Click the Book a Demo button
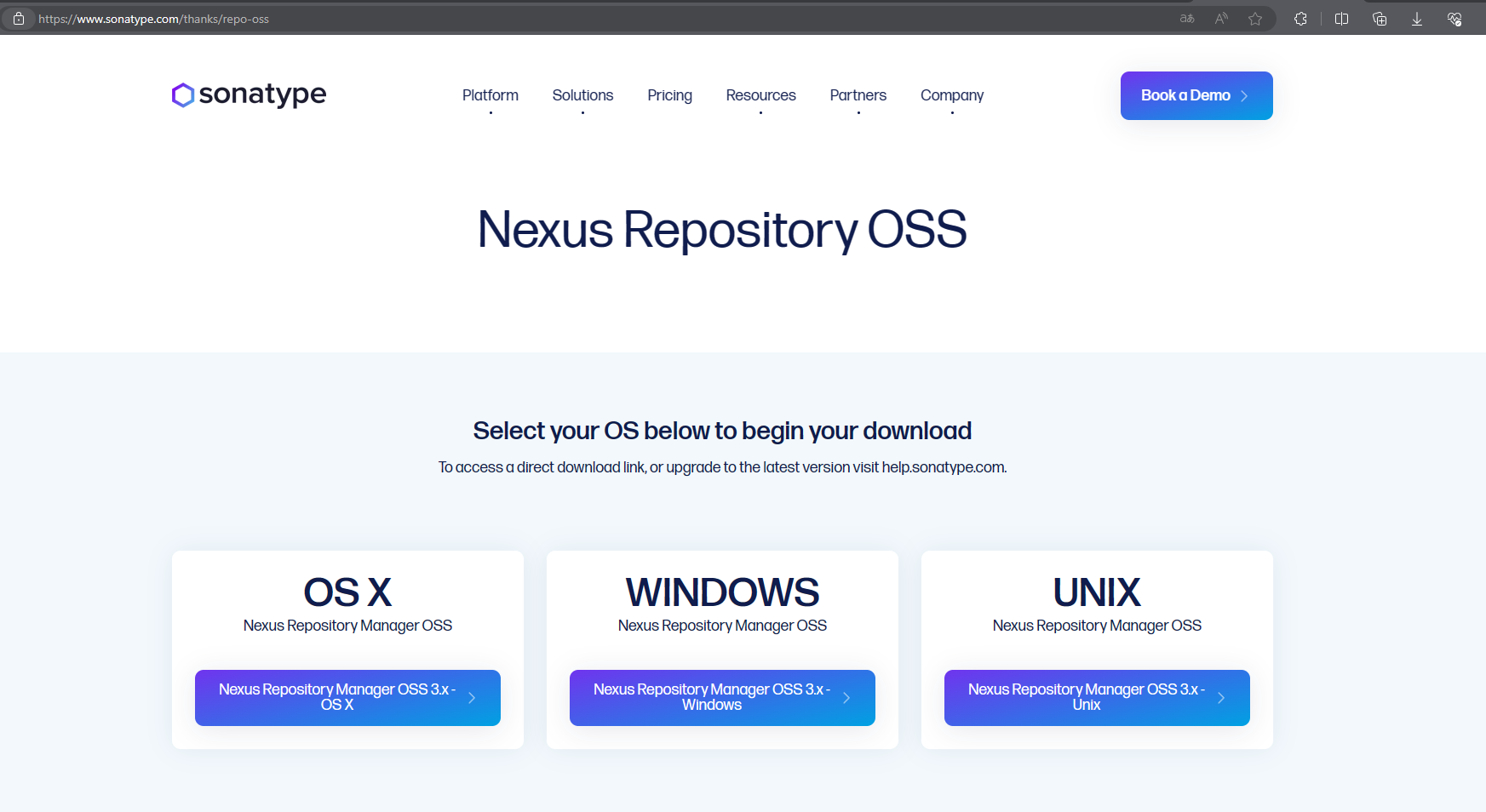Screen dimensions: 1486x812 1196,95
